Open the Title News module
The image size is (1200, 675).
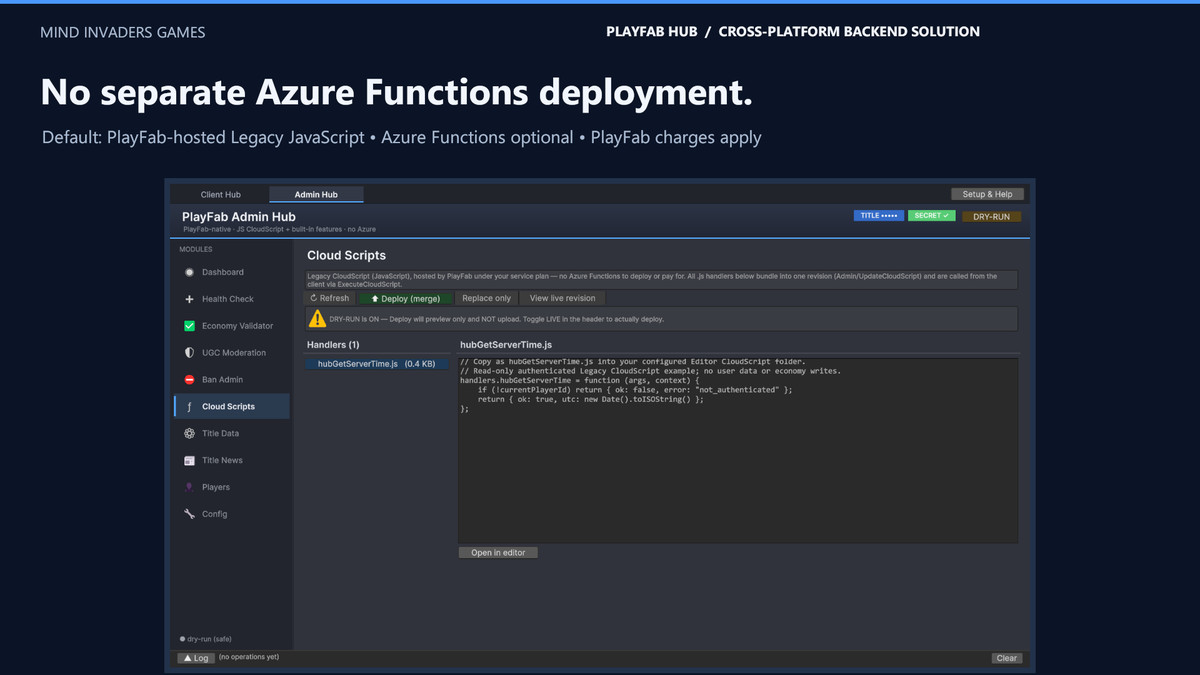pyautogui.click(x=231, y=461)
